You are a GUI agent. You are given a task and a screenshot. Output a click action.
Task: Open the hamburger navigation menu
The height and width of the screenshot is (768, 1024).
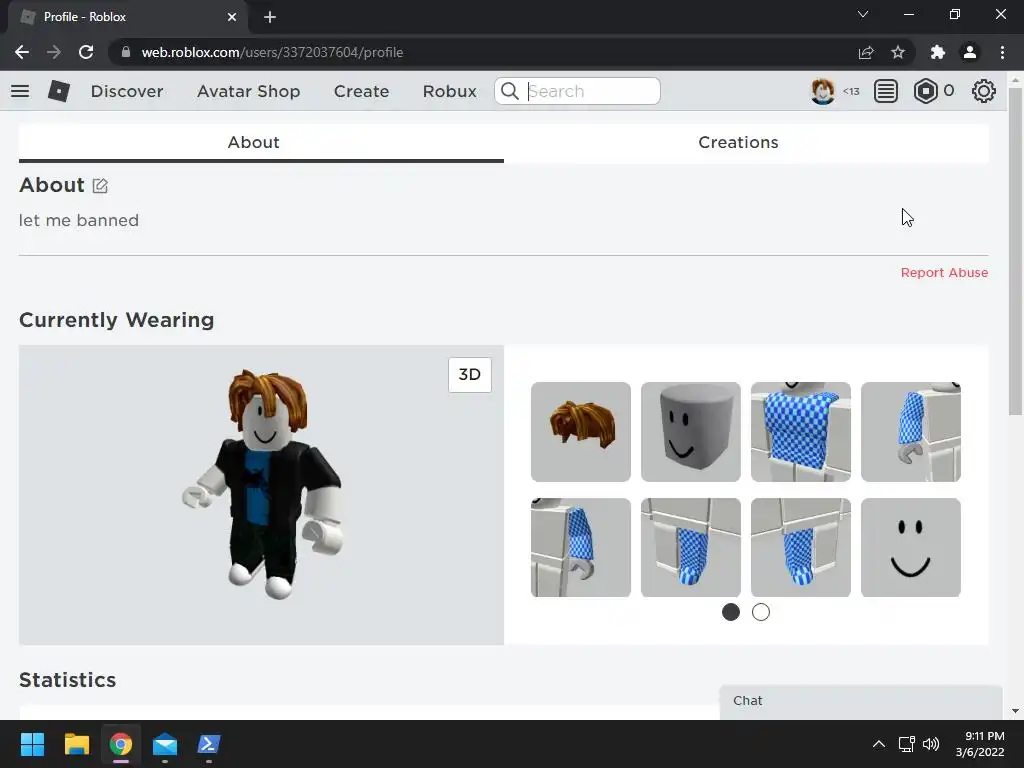(20, 91)
